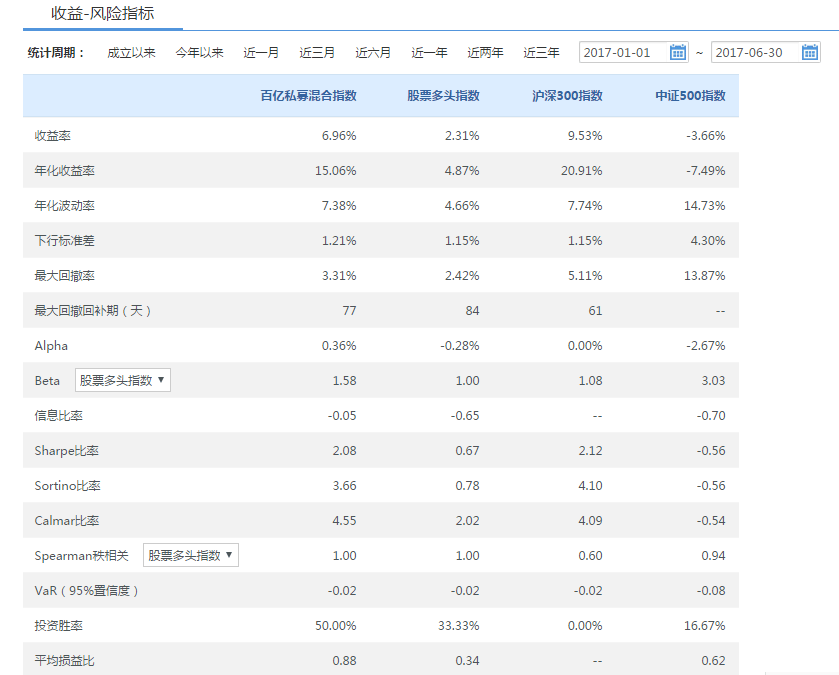Click the -0.08 VaR value

pos(711,590)
